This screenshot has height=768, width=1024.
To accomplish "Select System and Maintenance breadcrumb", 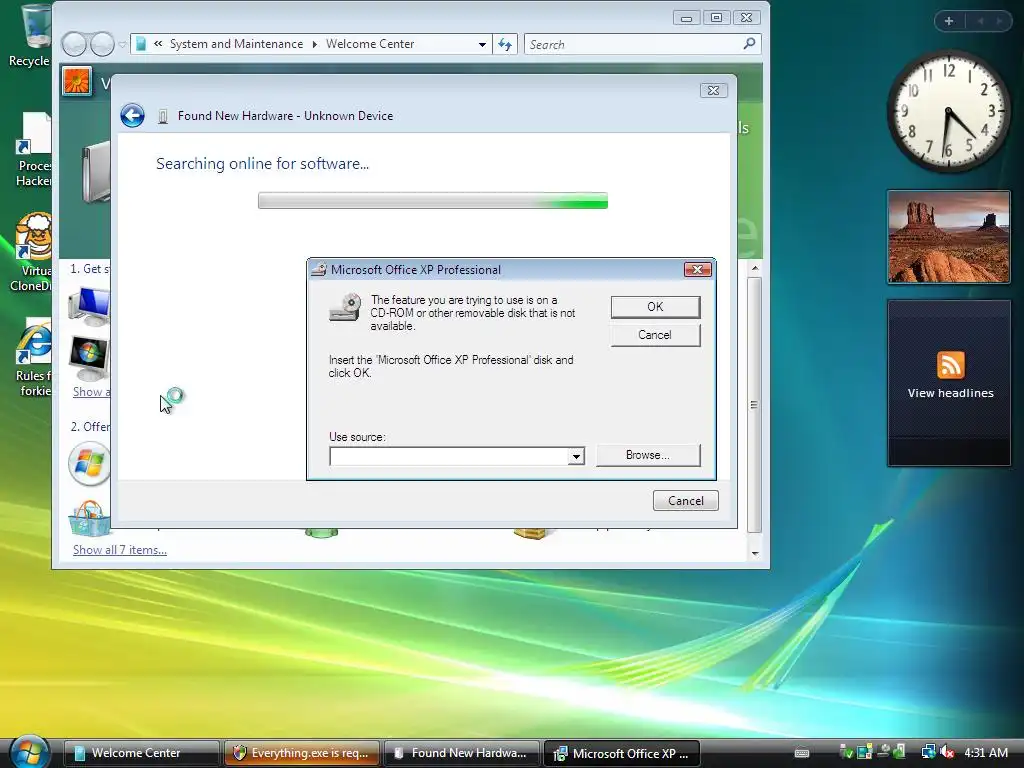I will (x=236, y=44).
